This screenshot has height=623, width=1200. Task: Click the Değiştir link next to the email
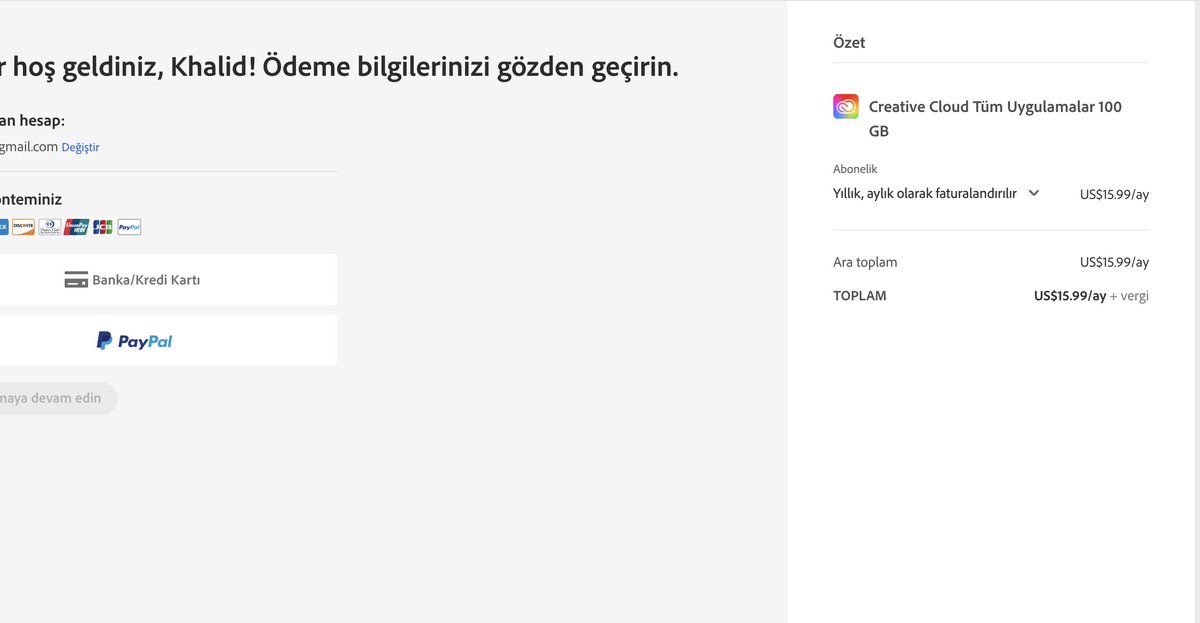80,147
